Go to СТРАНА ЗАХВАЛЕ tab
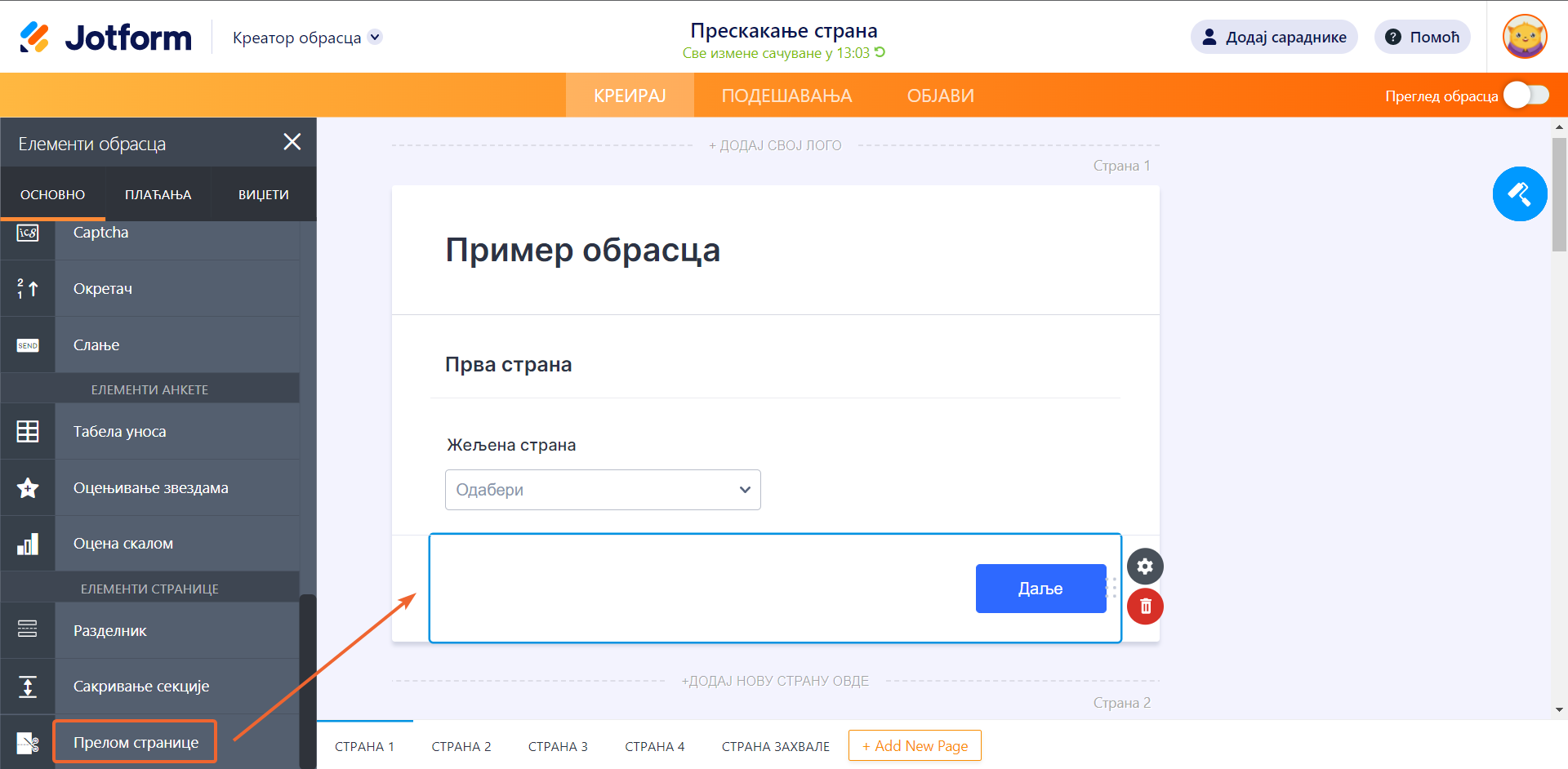The image size is (1568, 769). point(776,746)
